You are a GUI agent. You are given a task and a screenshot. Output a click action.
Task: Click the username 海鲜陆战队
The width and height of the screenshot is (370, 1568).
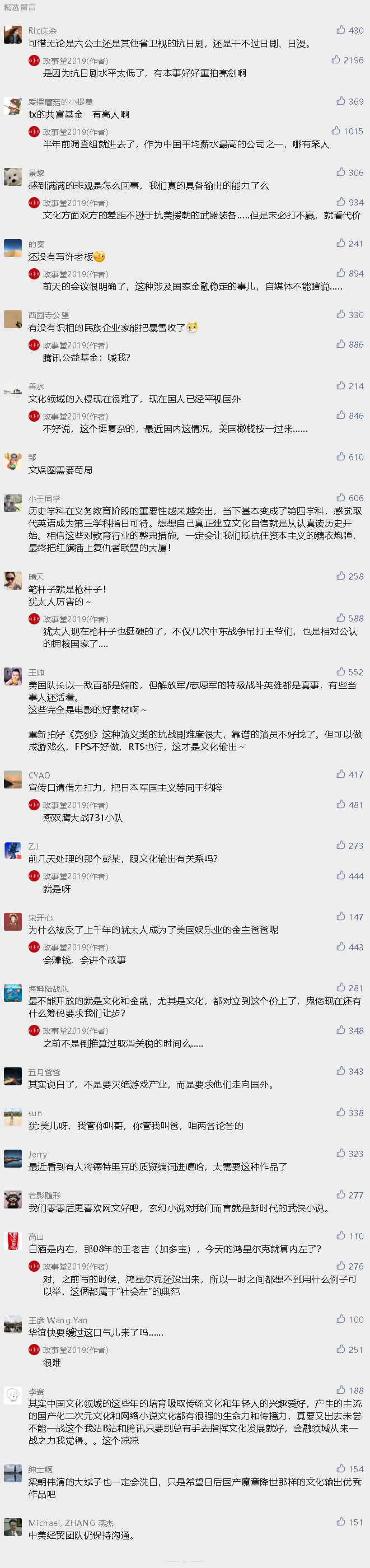click(49, 989)
